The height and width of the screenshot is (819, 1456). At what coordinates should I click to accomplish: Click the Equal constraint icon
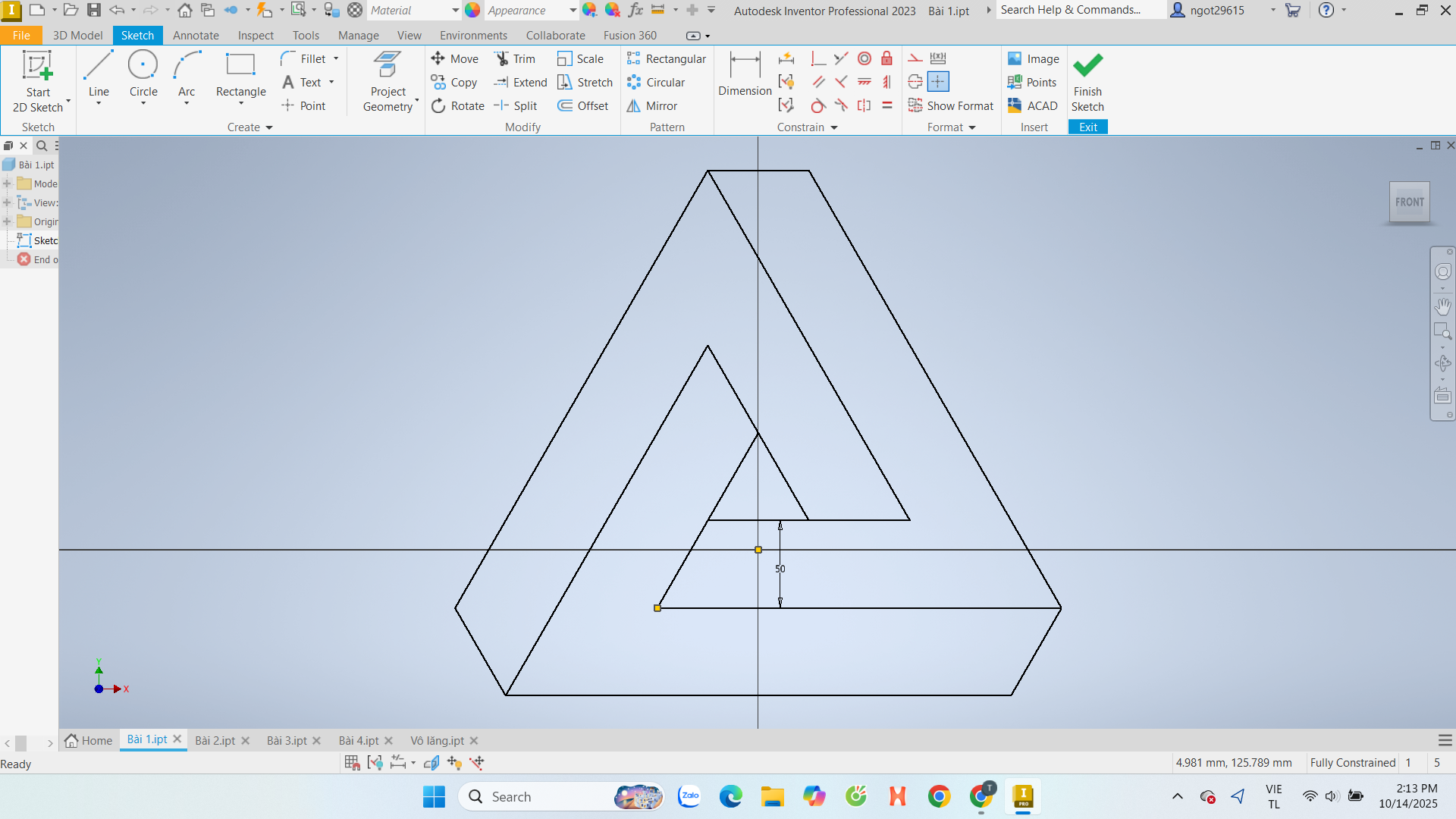point(886,105)
